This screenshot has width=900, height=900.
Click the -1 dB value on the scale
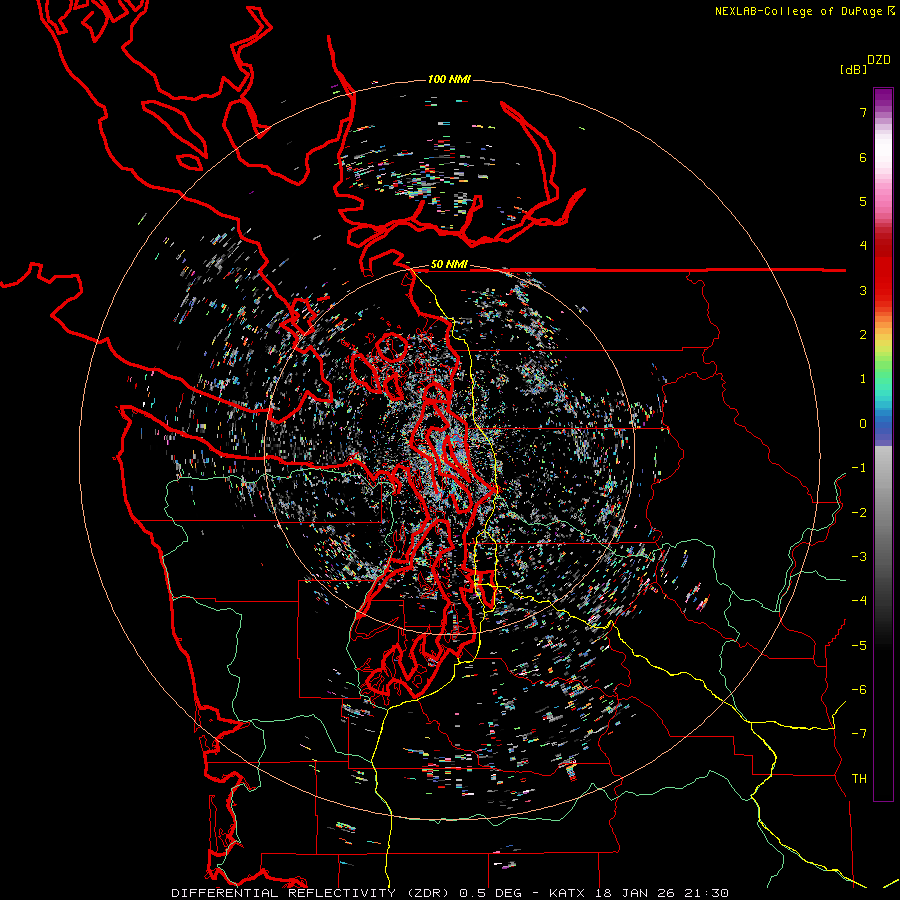[x=859, y=468]
